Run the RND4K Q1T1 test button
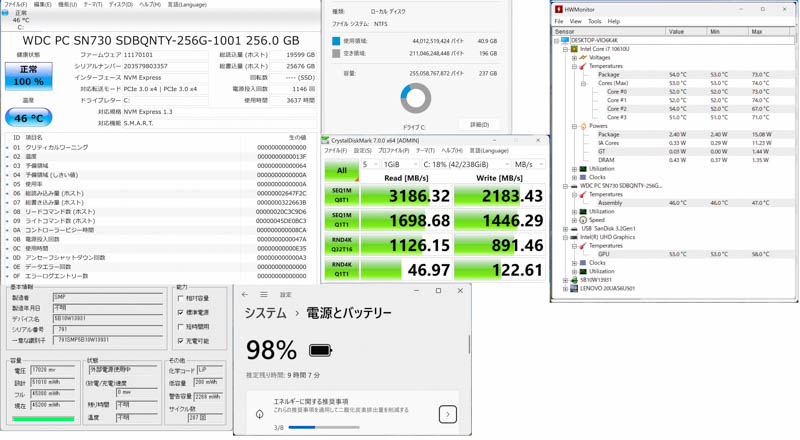Screen dimensions: 800x440 pyautogui.click(x=342, y=269)
